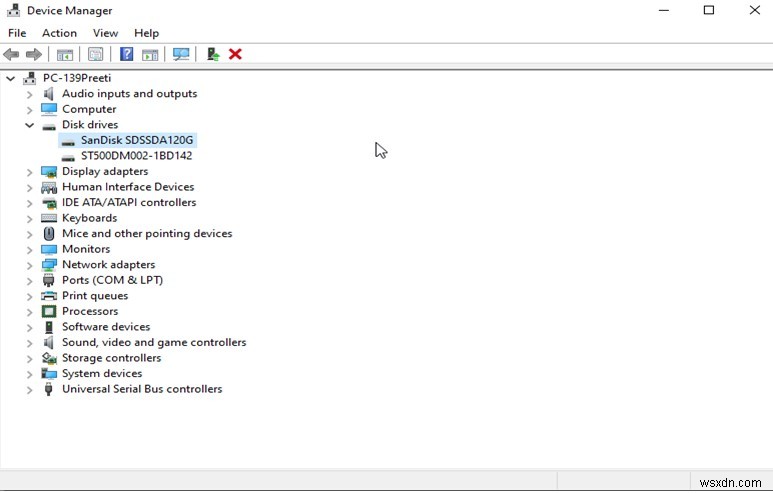Select the Display adapters label
Image resolution: width=773 pixels, height=493 pixels.
[x=105, y=172]
